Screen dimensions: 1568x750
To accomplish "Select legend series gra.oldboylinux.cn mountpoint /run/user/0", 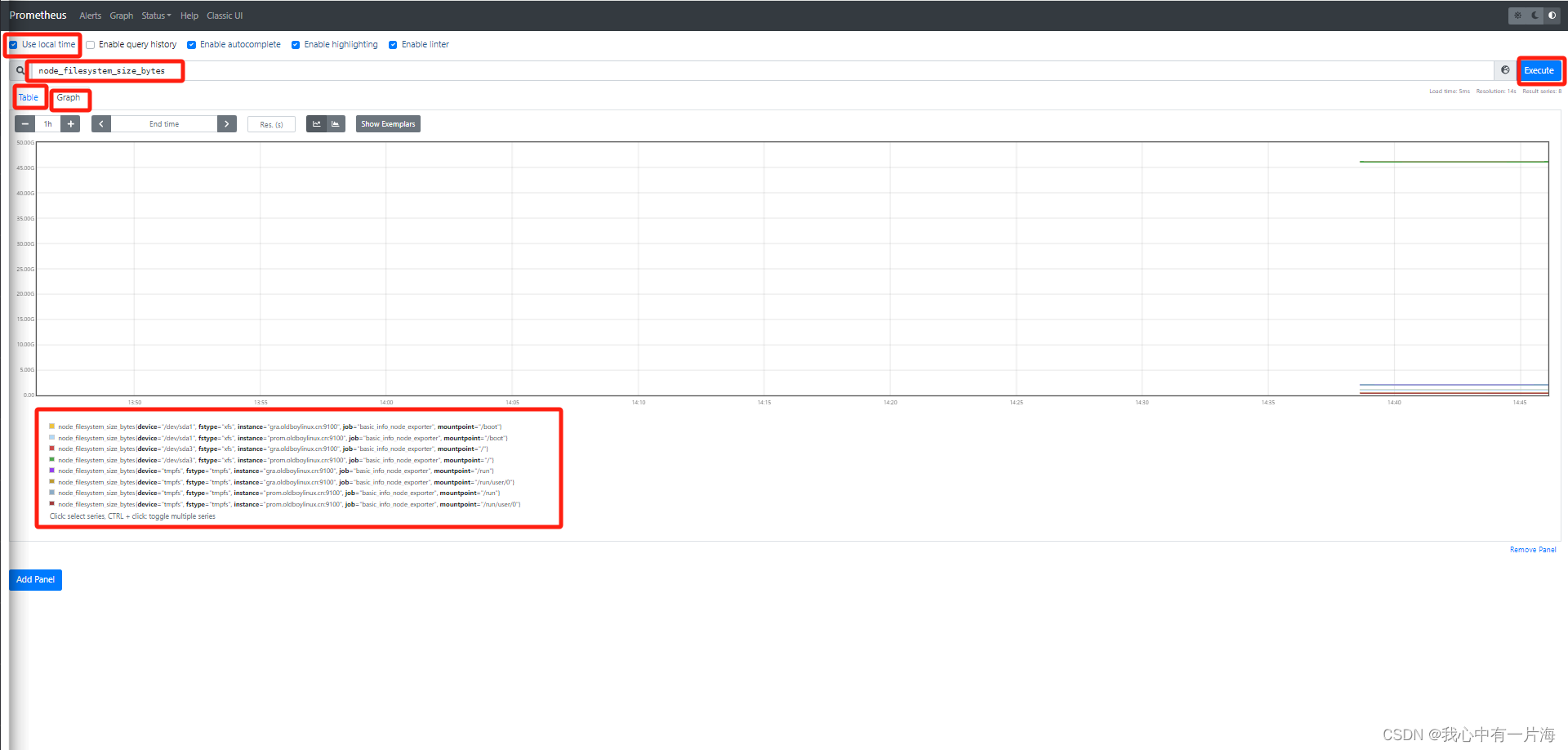I will click(x=287, y=482).
